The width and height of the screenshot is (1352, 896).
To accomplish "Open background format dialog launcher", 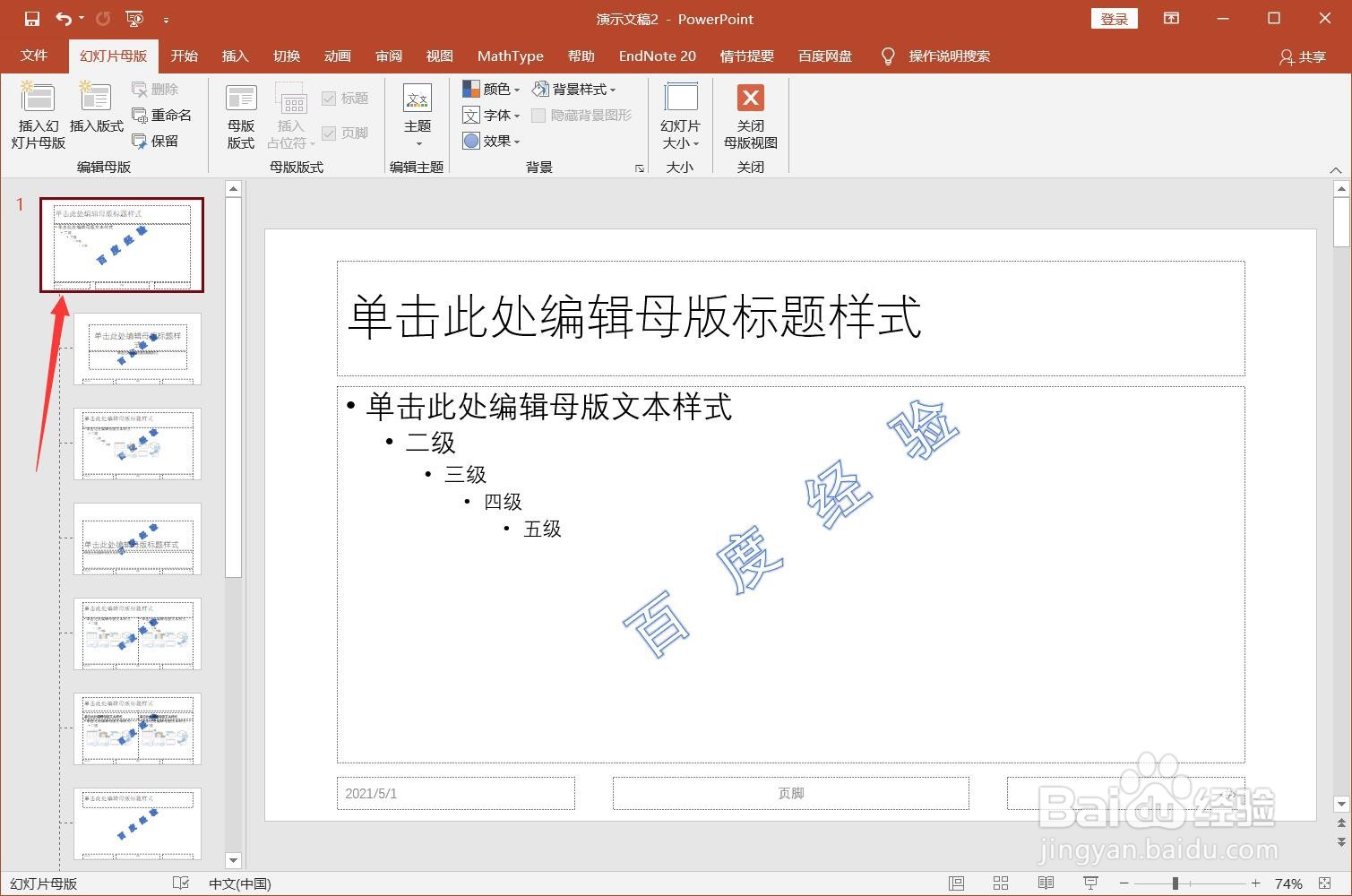I will (640, 168).
